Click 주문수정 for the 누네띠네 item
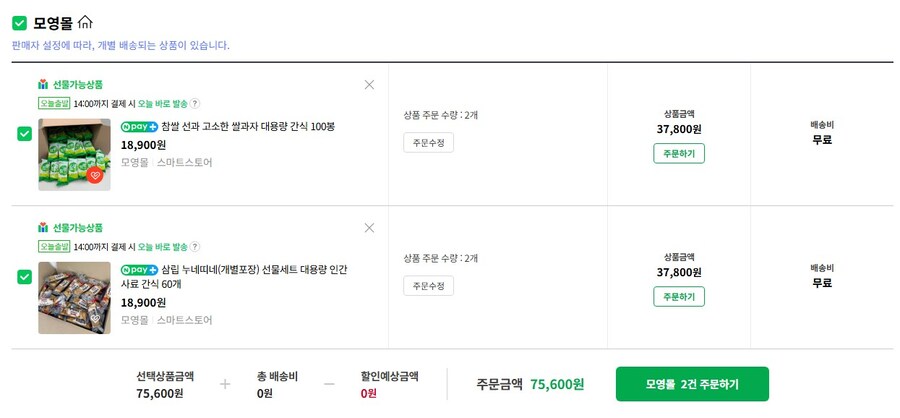The image size is (900, 418). [x=428, y=286]
